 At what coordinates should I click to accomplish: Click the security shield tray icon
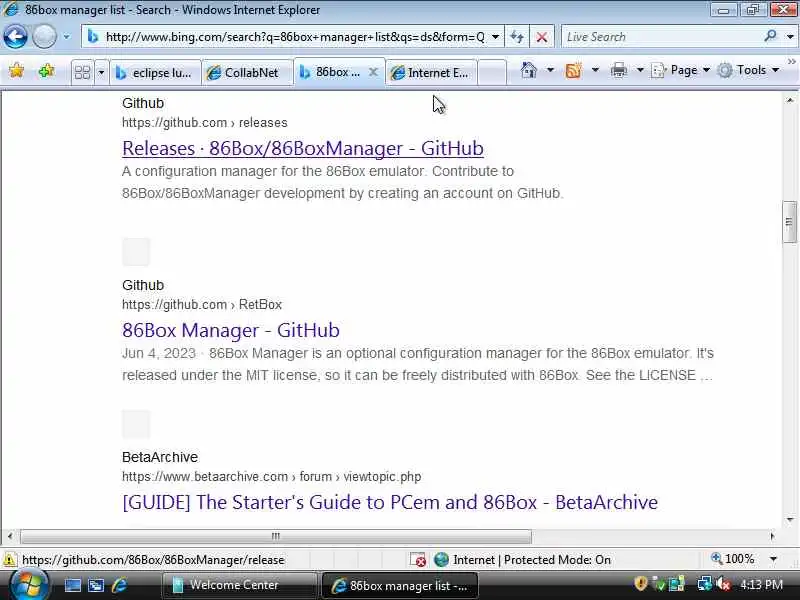tap(640, 584)
